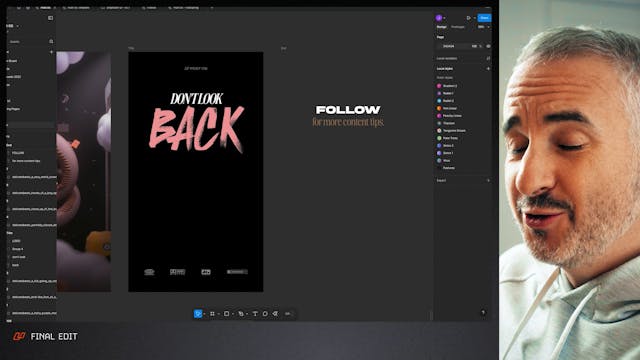
Task: Open the zoom percentage dropdown
Action: (483, 27)
